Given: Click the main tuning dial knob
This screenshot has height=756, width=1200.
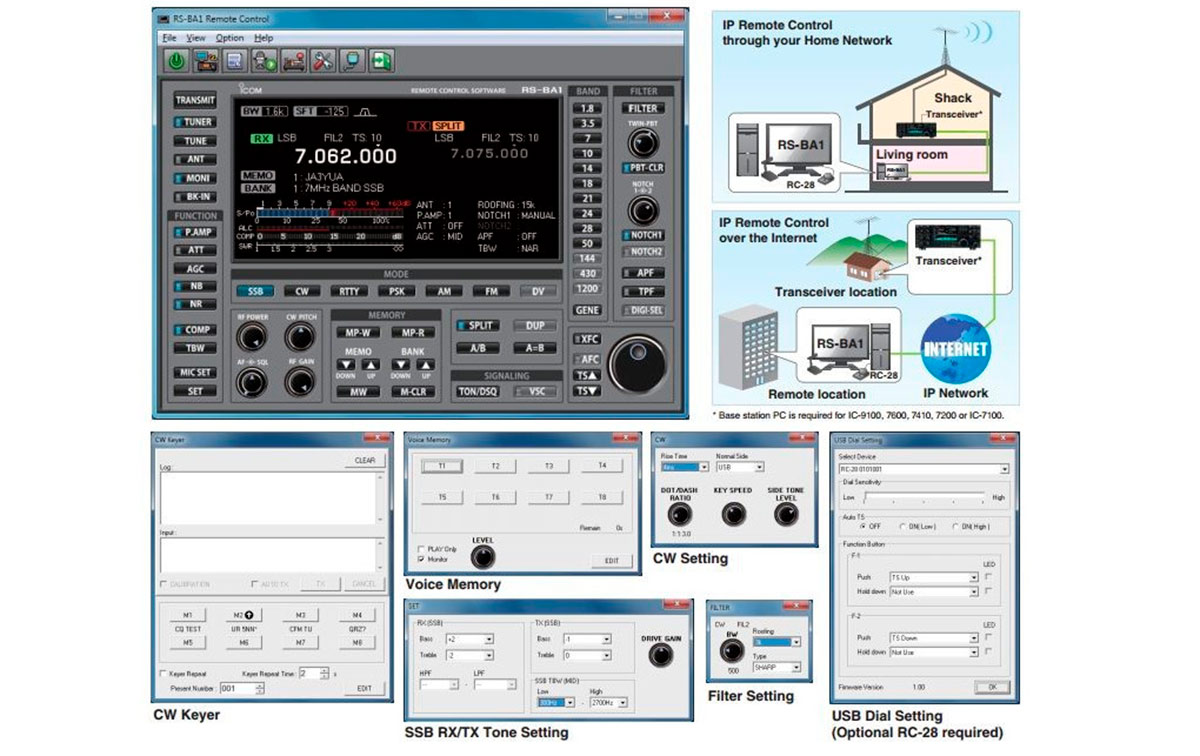Looking at the screenshot, I should pyautogui.click(x=639, y=363).
